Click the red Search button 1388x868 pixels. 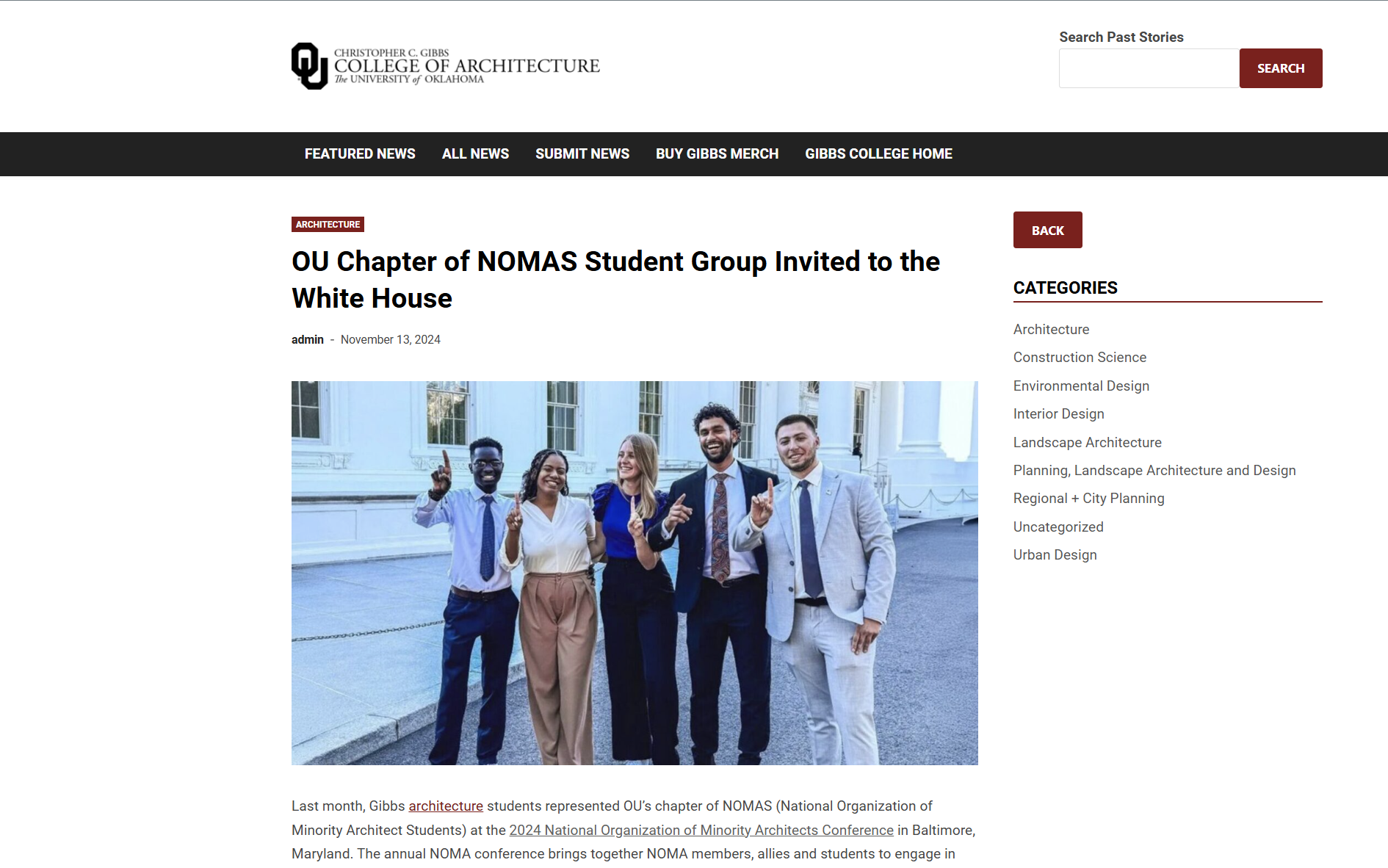(x=1281, y=68)
